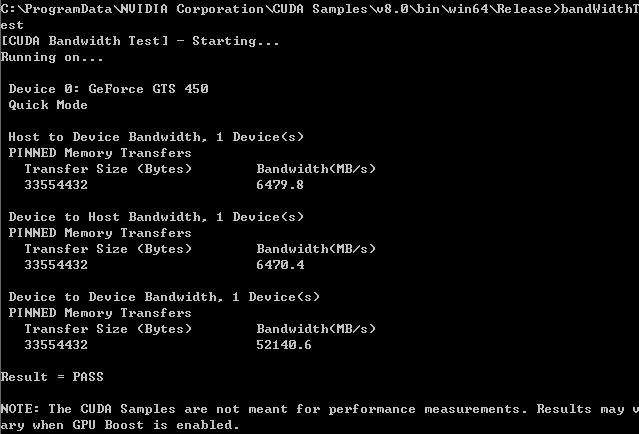The height and width of the screenshot is (434, 639).
Task: Click the Device to Host Bandwidth heading
Action: pyautogui.click(x=156, y=217)
